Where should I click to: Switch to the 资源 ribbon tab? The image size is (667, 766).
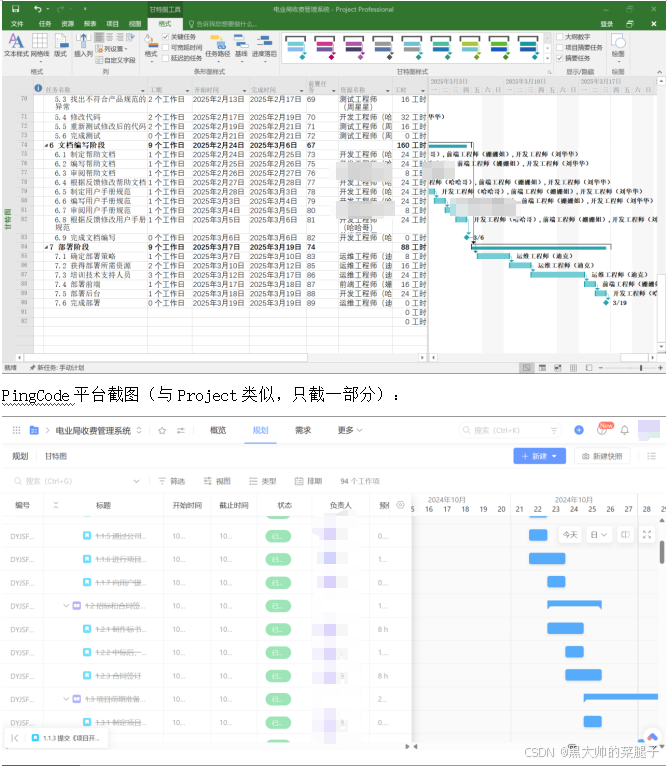click(x=67, y=23)
